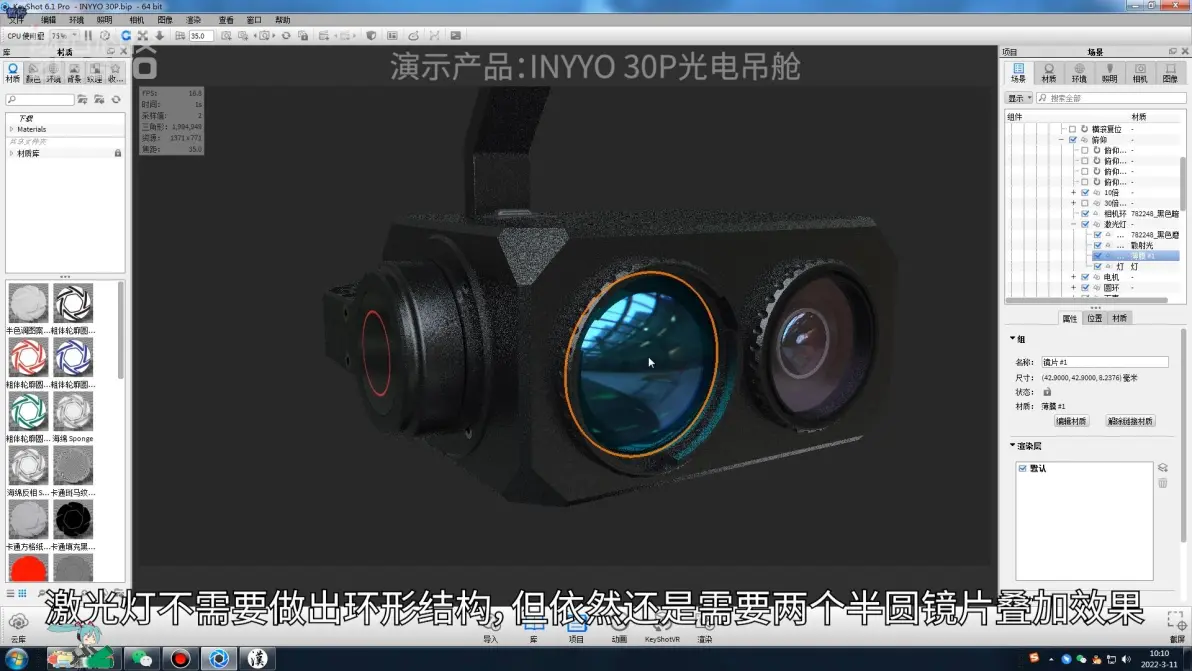Screen dimensions: 1192x671
Task: Open the 编辑 menu
Action: (x=49, y=20)
